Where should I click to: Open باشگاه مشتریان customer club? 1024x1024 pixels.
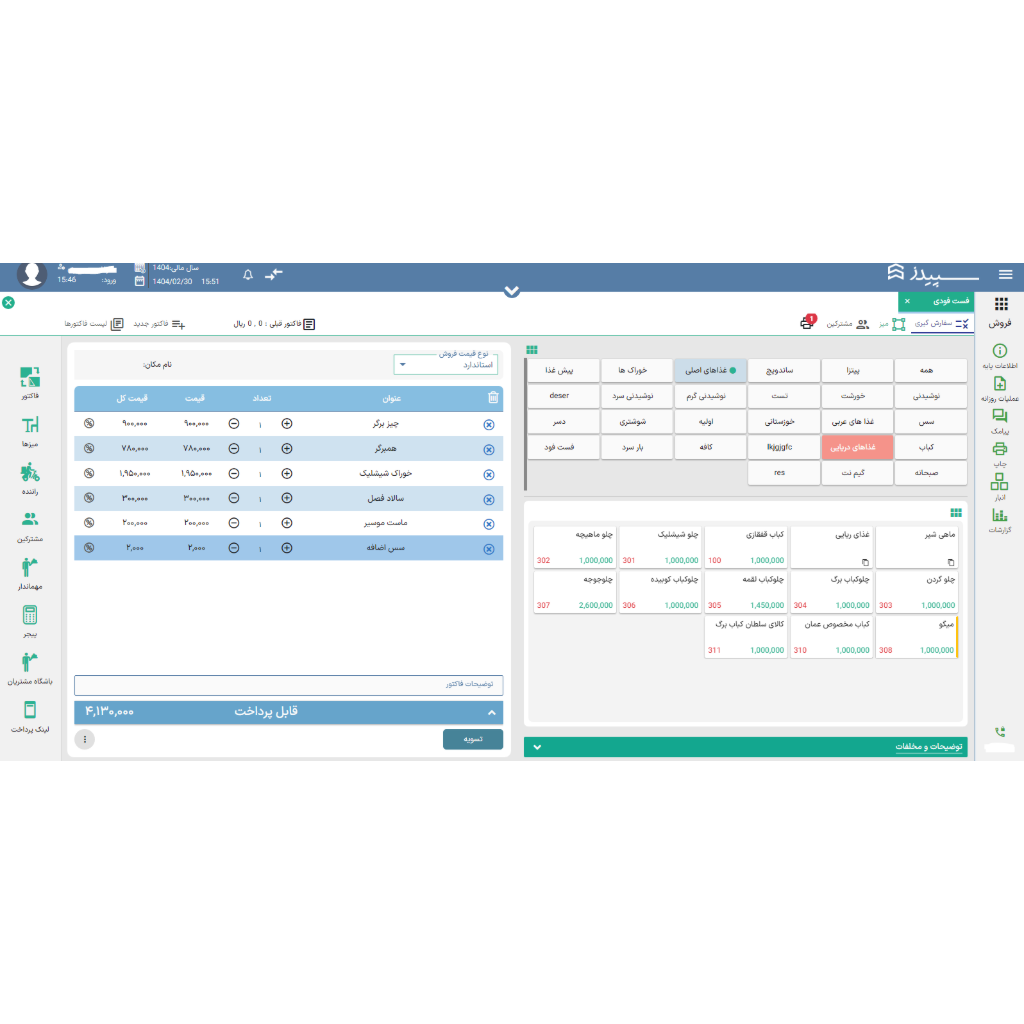[x=30, y=669]
